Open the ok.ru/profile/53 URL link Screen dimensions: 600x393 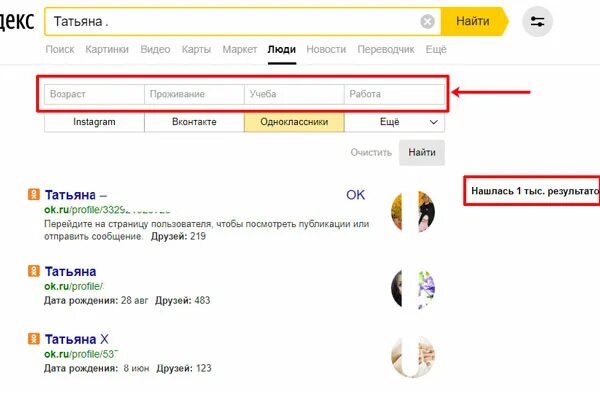coord(81,354)
